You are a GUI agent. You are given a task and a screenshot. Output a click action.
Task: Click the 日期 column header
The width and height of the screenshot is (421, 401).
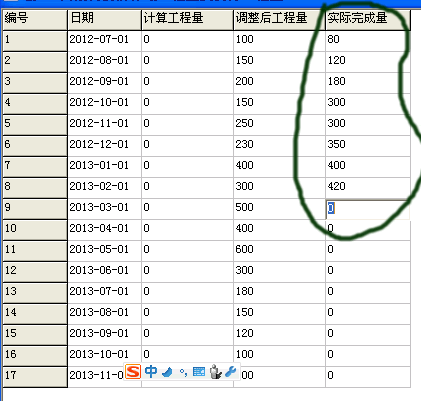coord(105,20)
